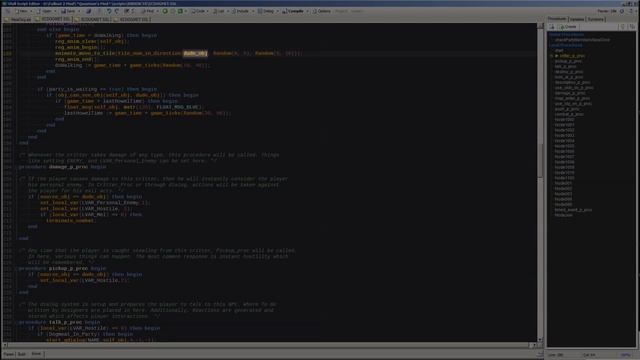Open the Include button dropdown arrow
Screen dimensions: 640x360
click(x=253, y=11)
